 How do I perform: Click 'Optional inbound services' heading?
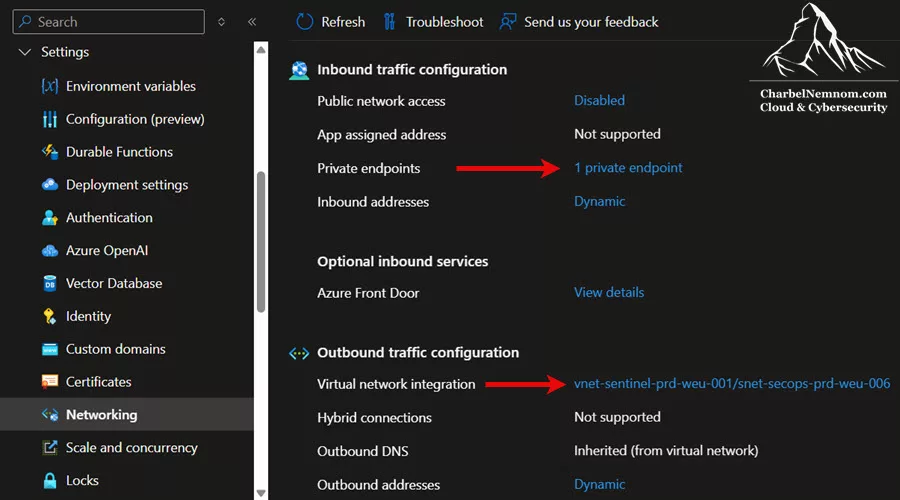click(402, 262)
